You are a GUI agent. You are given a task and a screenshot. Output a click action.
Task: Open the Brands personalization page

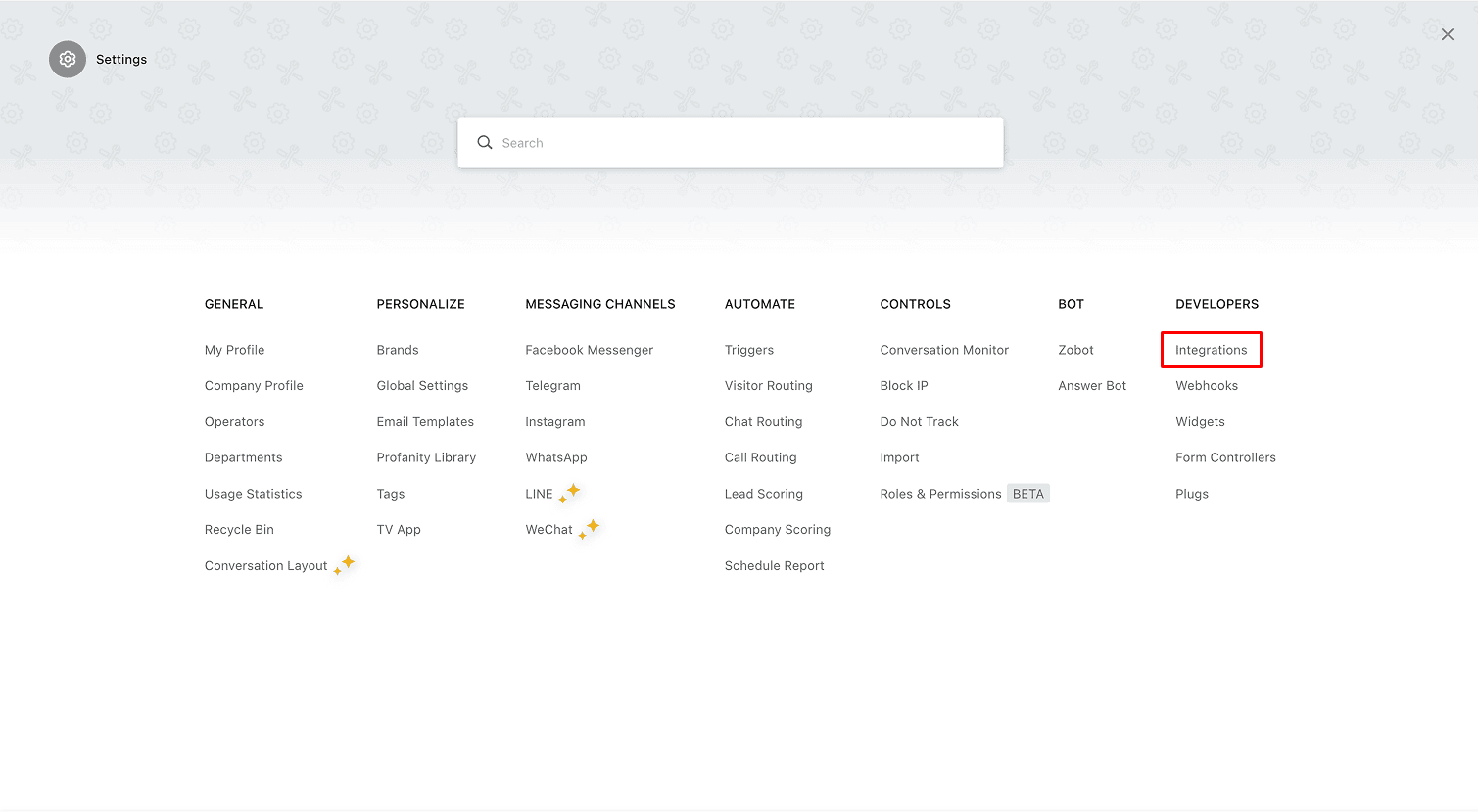[398, 350]
